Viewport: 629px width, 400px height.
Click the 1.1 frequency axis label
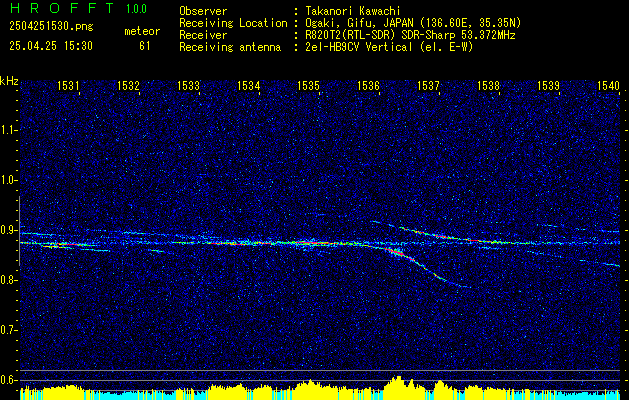pos(7,130)
